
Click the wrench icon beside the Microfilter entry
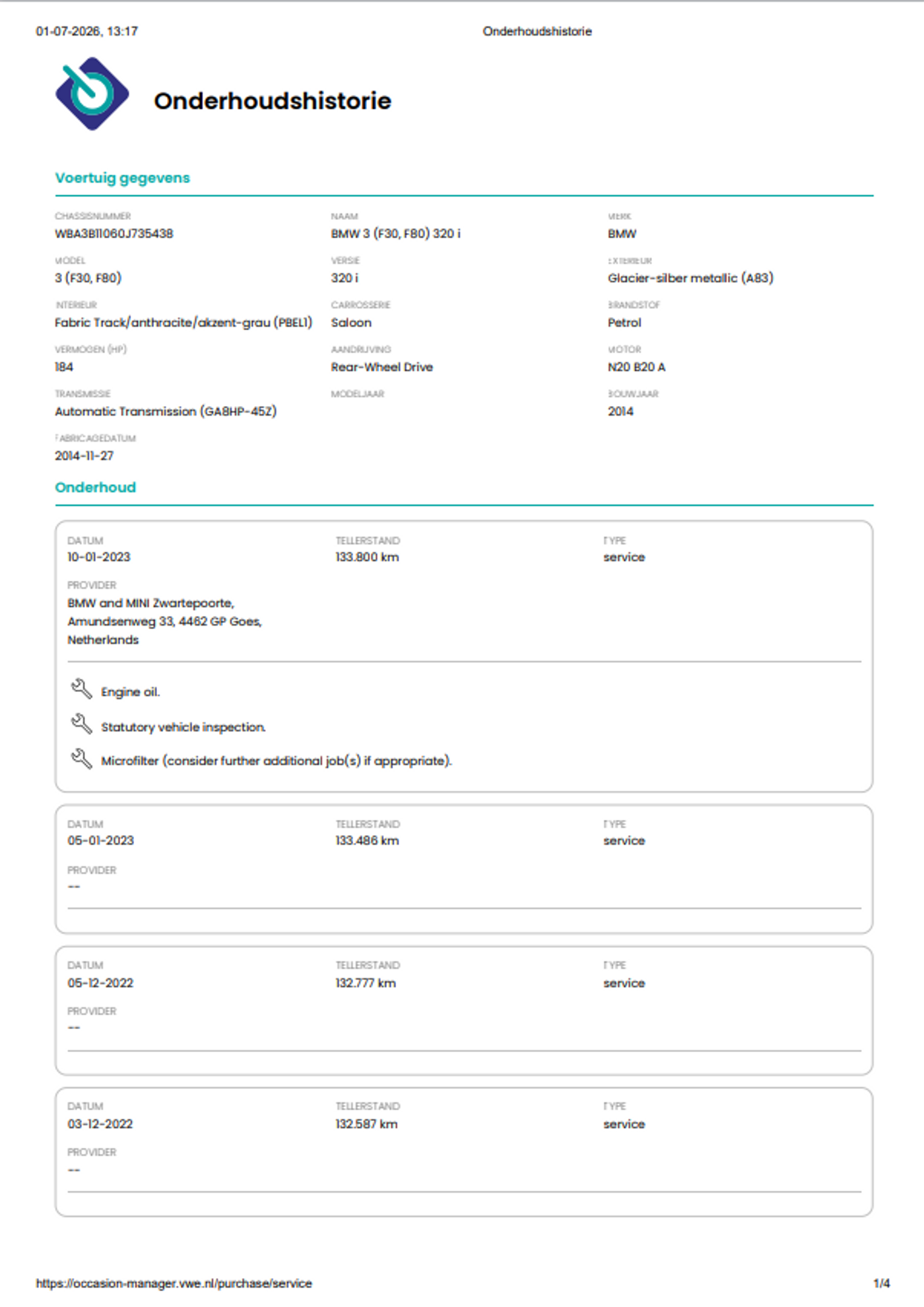[x=81, y=758]
